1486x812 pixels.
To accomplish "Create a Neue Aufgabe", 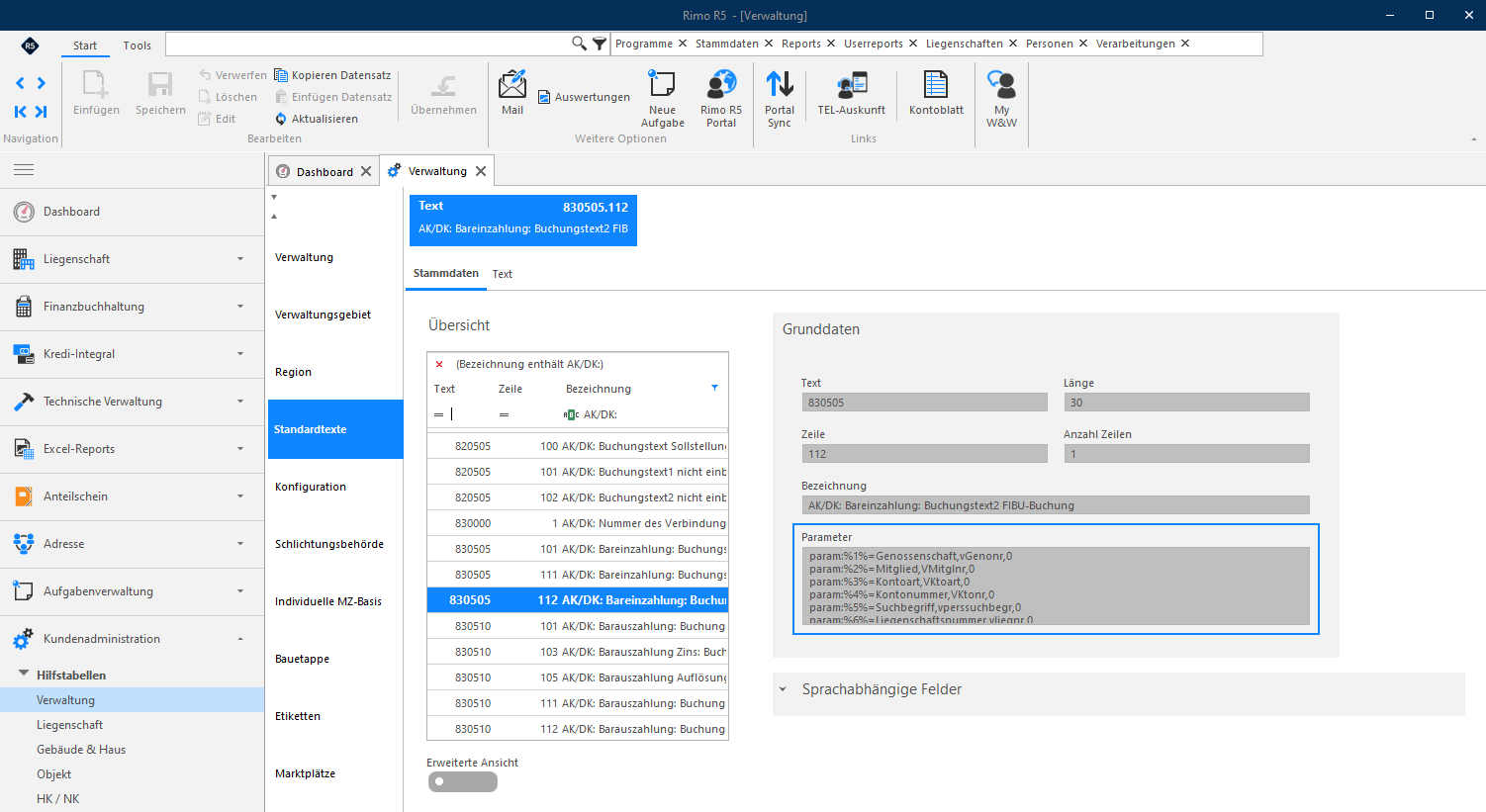I will 662,86.
